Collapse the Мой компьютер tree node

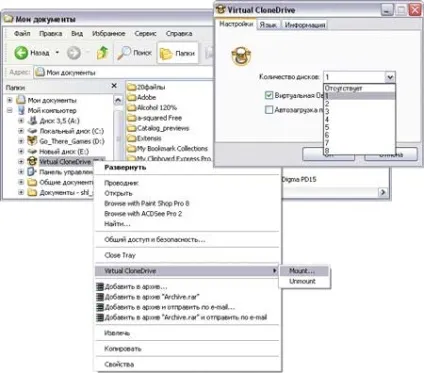pyautogui.click(x=10, y=110)
